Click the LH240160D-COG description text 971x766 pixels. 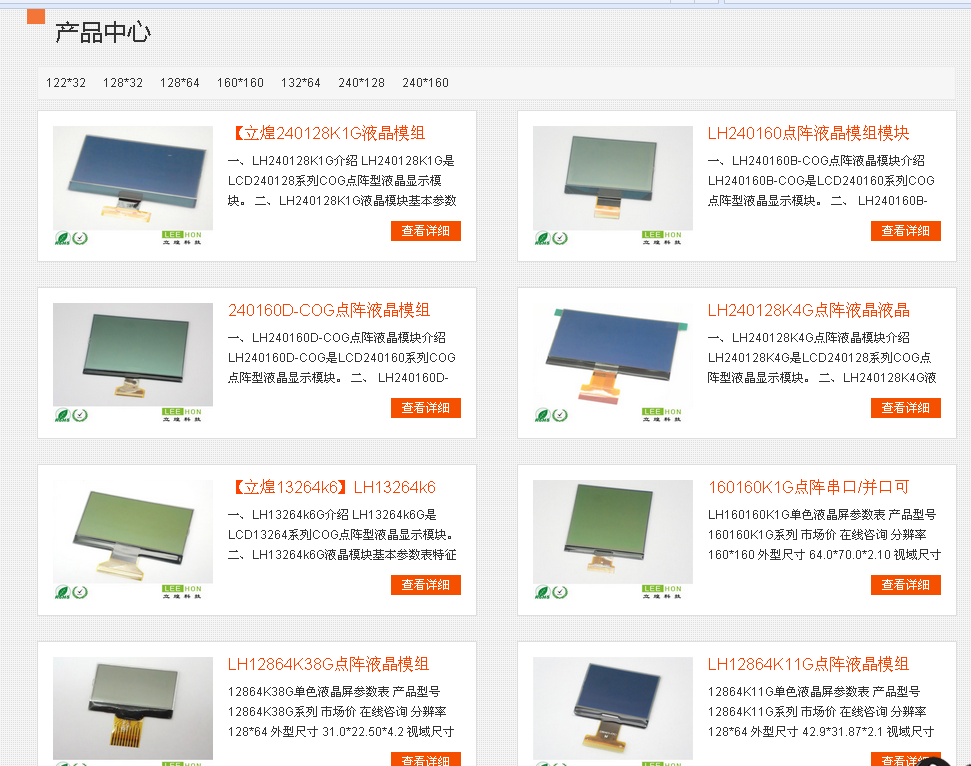point(342,358)
